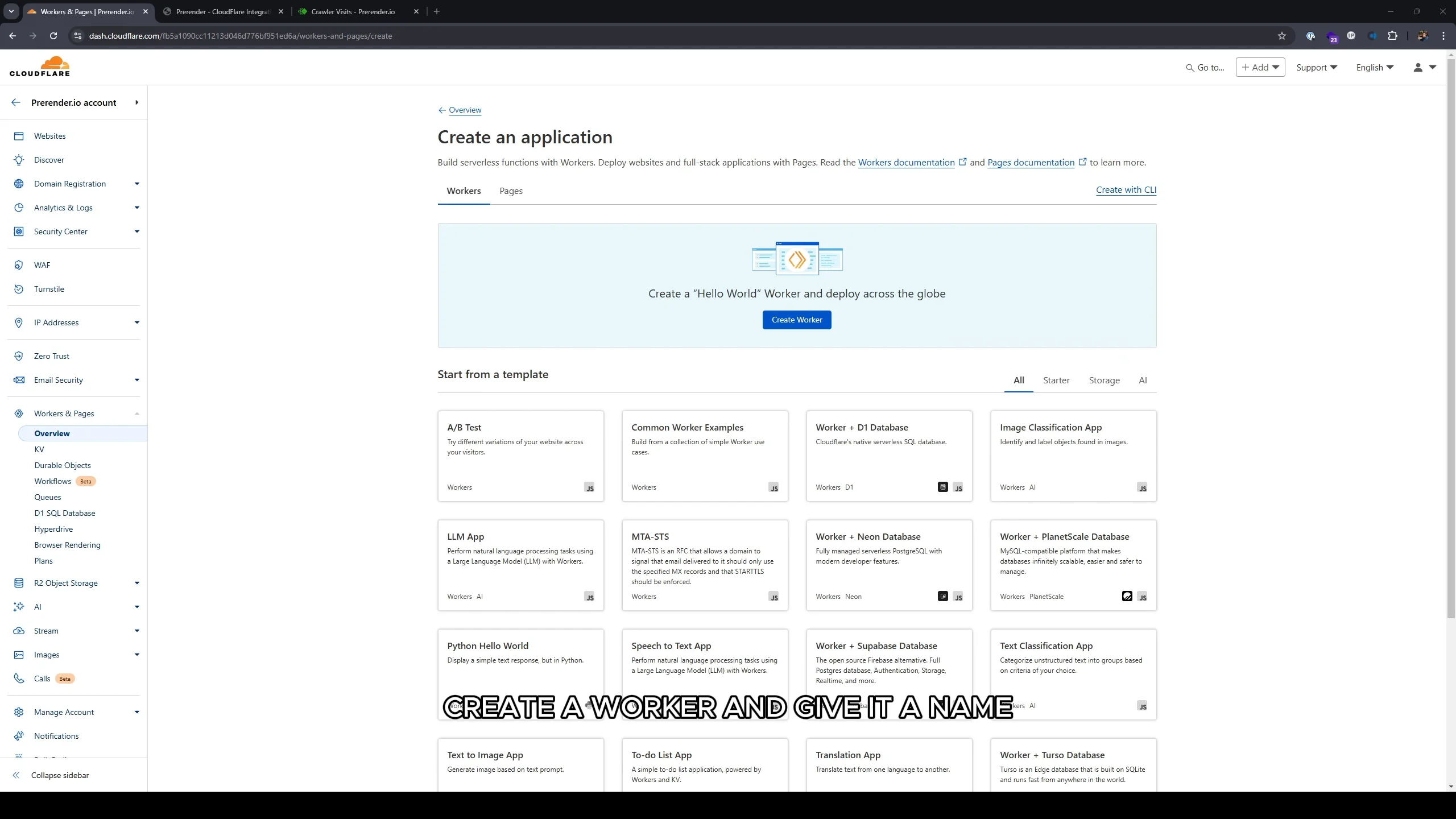The image size is (1456, 819).
Task: Open the Create with CLI link
Action: click(x=1126, y=190)
